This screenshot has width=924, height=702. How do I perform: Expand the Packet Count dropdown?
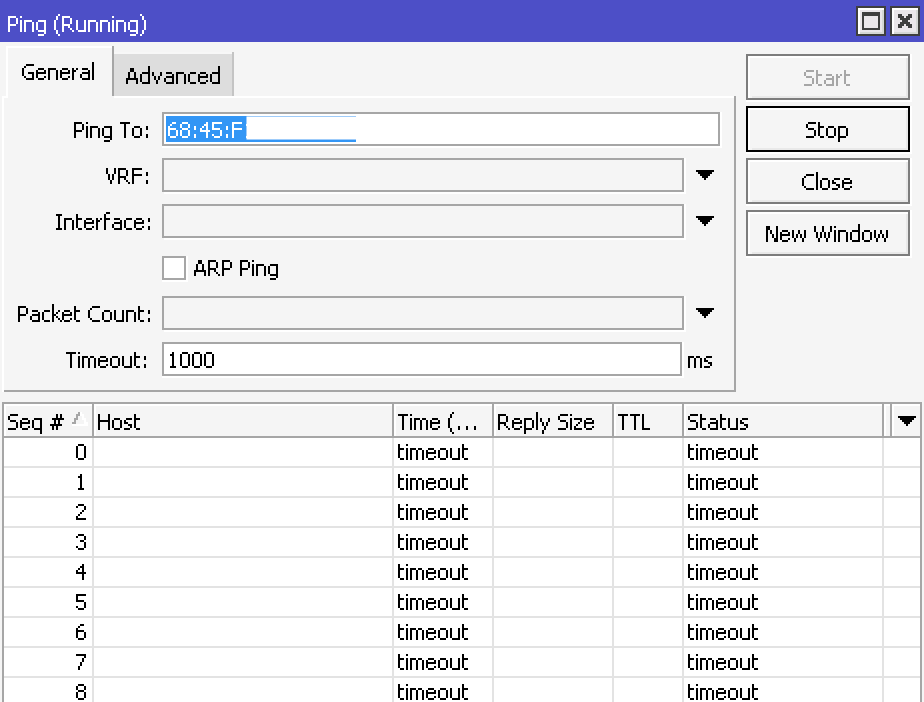pyautogui.click(x=705, y=313)
